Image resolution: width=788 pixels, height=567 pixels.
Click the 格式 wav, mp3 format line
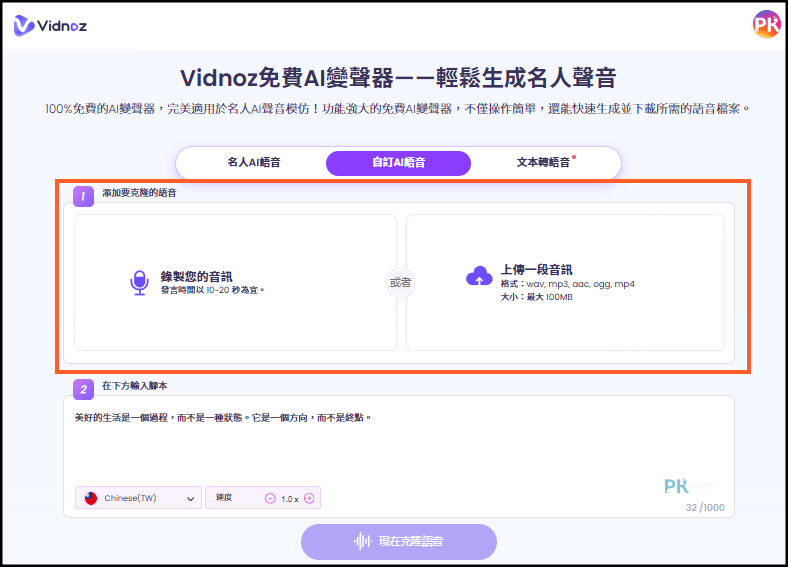[567, 284]
